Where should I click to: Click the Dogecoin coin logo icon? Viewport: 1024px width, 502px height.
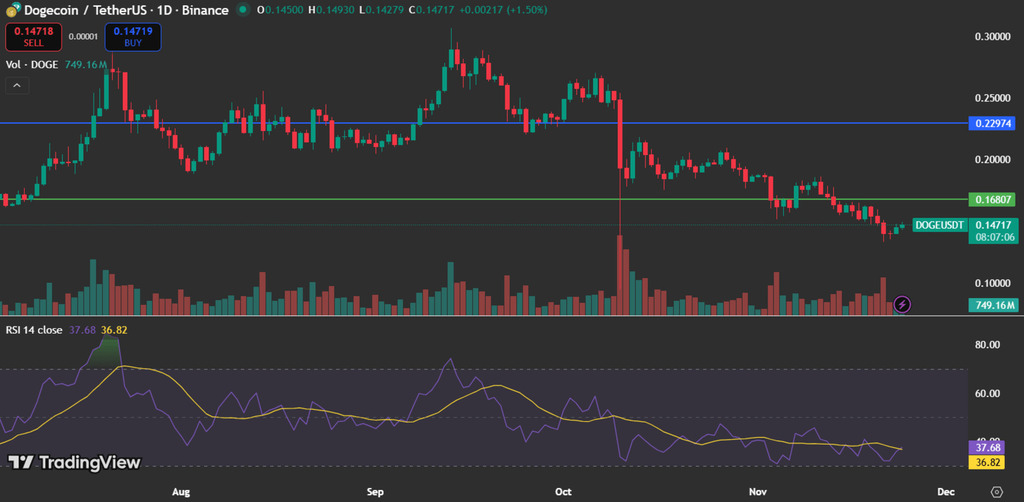coord(13,9)
